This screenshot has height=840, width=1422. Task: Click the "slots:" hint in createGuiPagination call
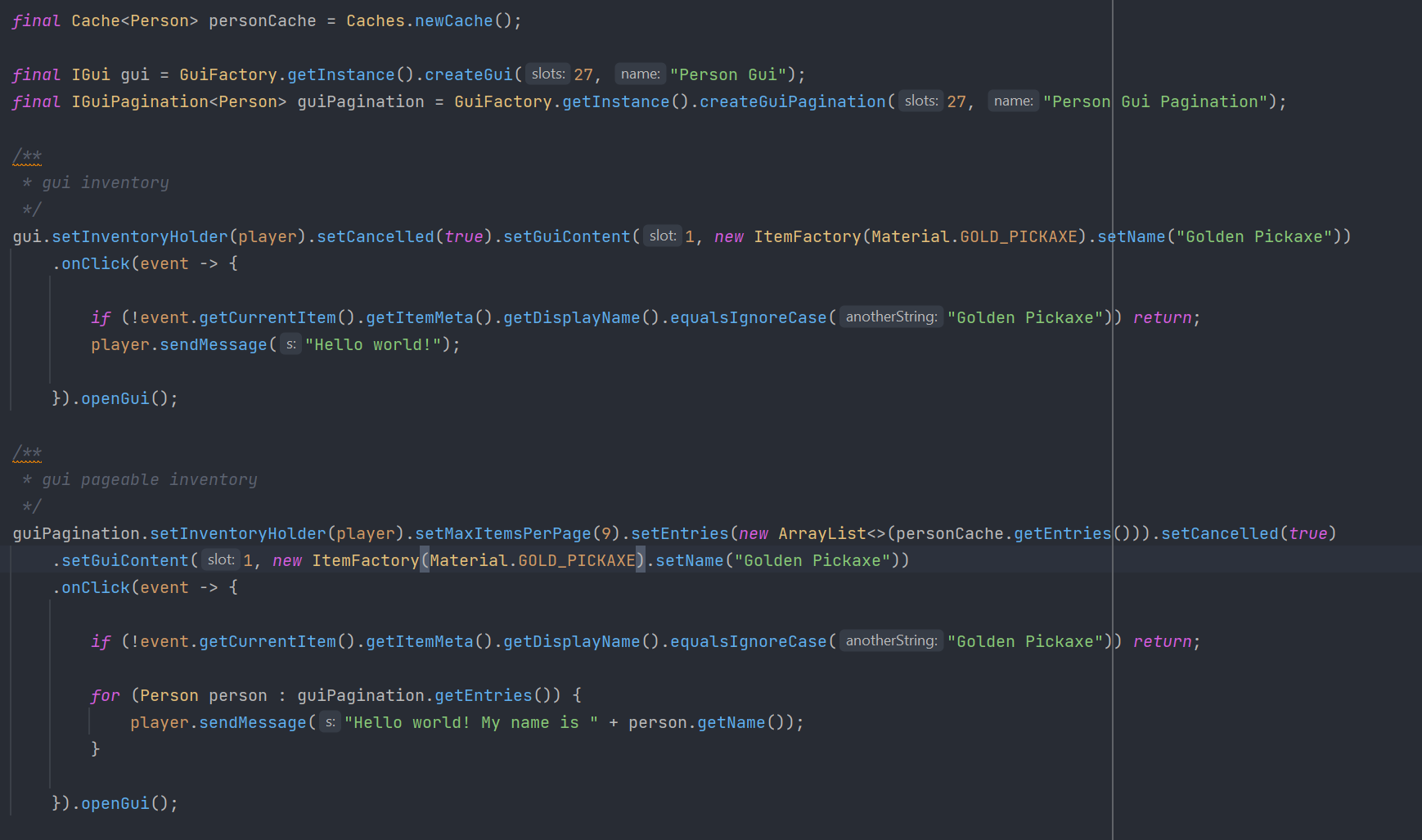pyautogui.click(x=921, y=101)
